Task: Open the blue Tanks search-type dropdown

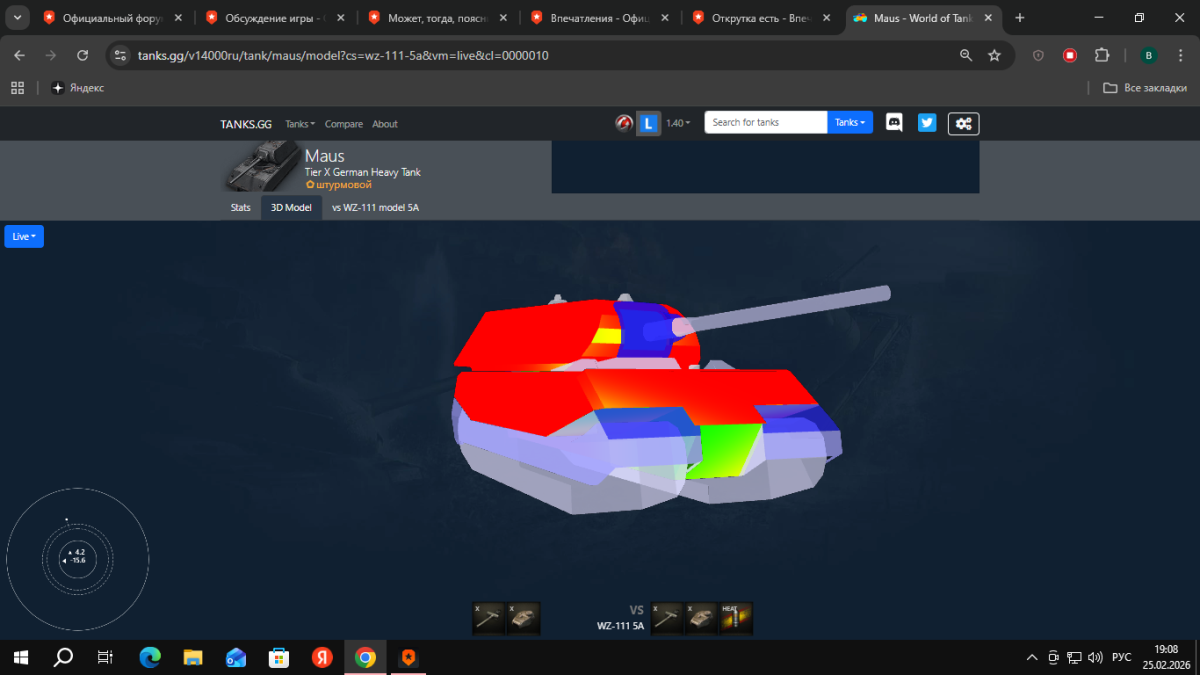Action: (x=850, y=122)
